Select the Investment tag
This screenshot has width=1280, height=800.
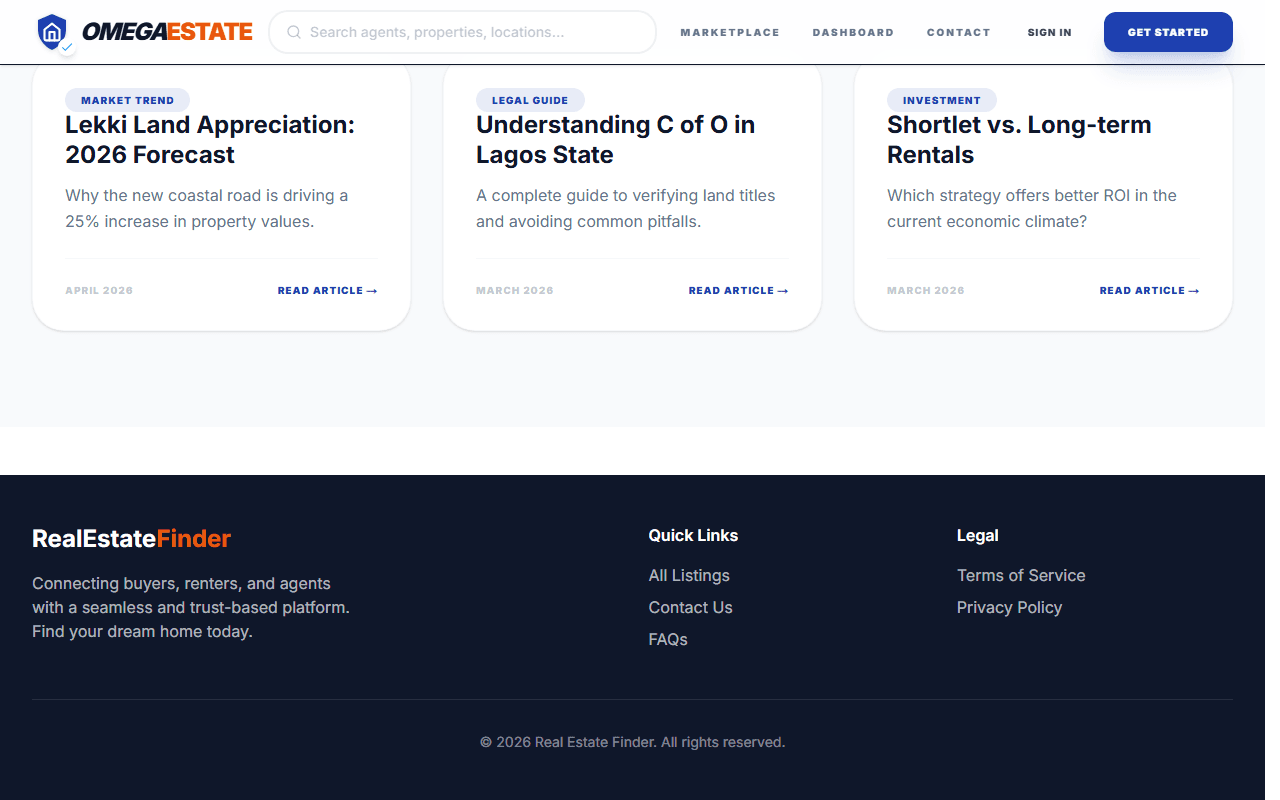[941, 100]
